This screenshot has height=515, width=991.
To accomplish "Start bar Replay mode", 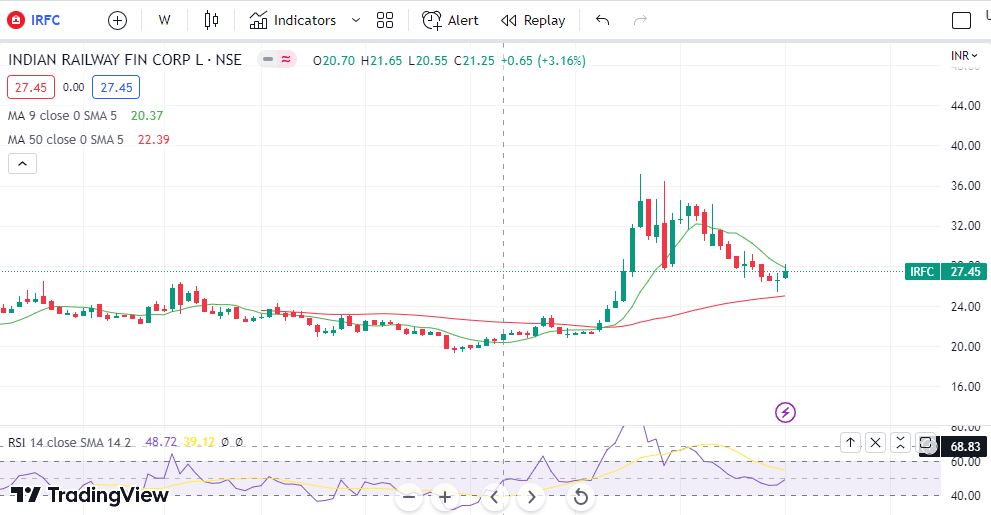I will click(x=533, y=20).
